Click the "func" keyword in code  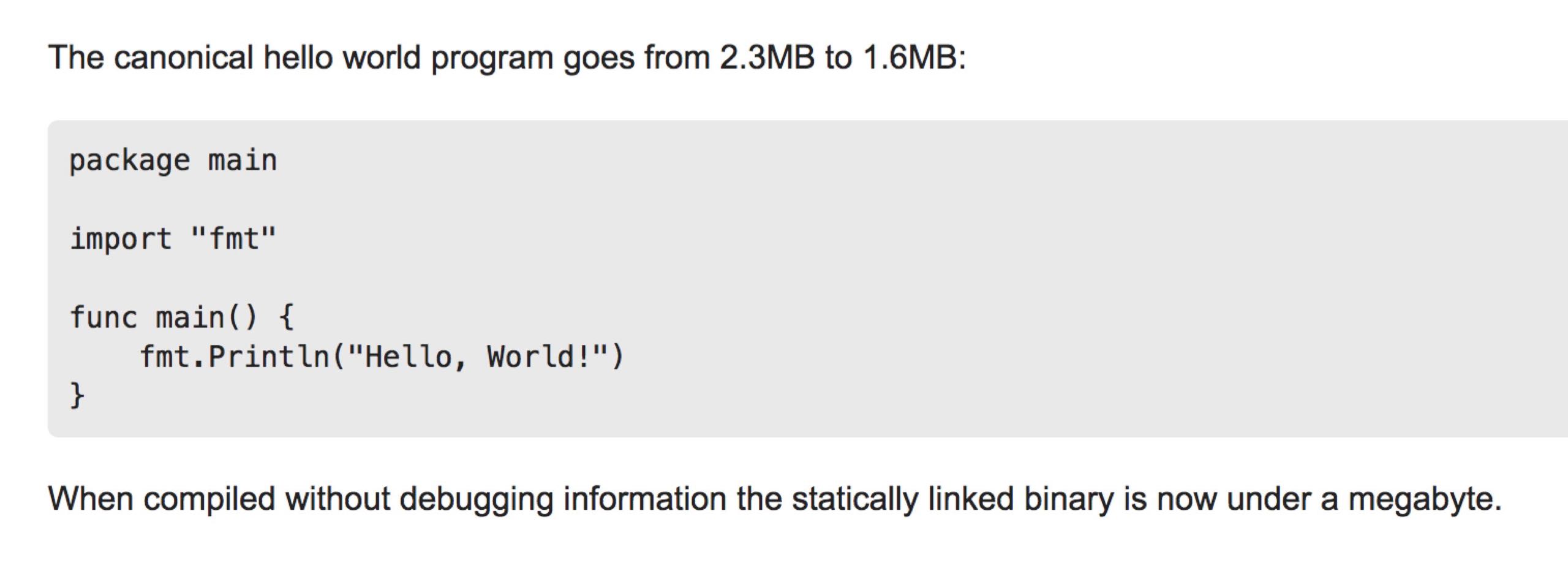pyautogui.click(x=104, y=317)
